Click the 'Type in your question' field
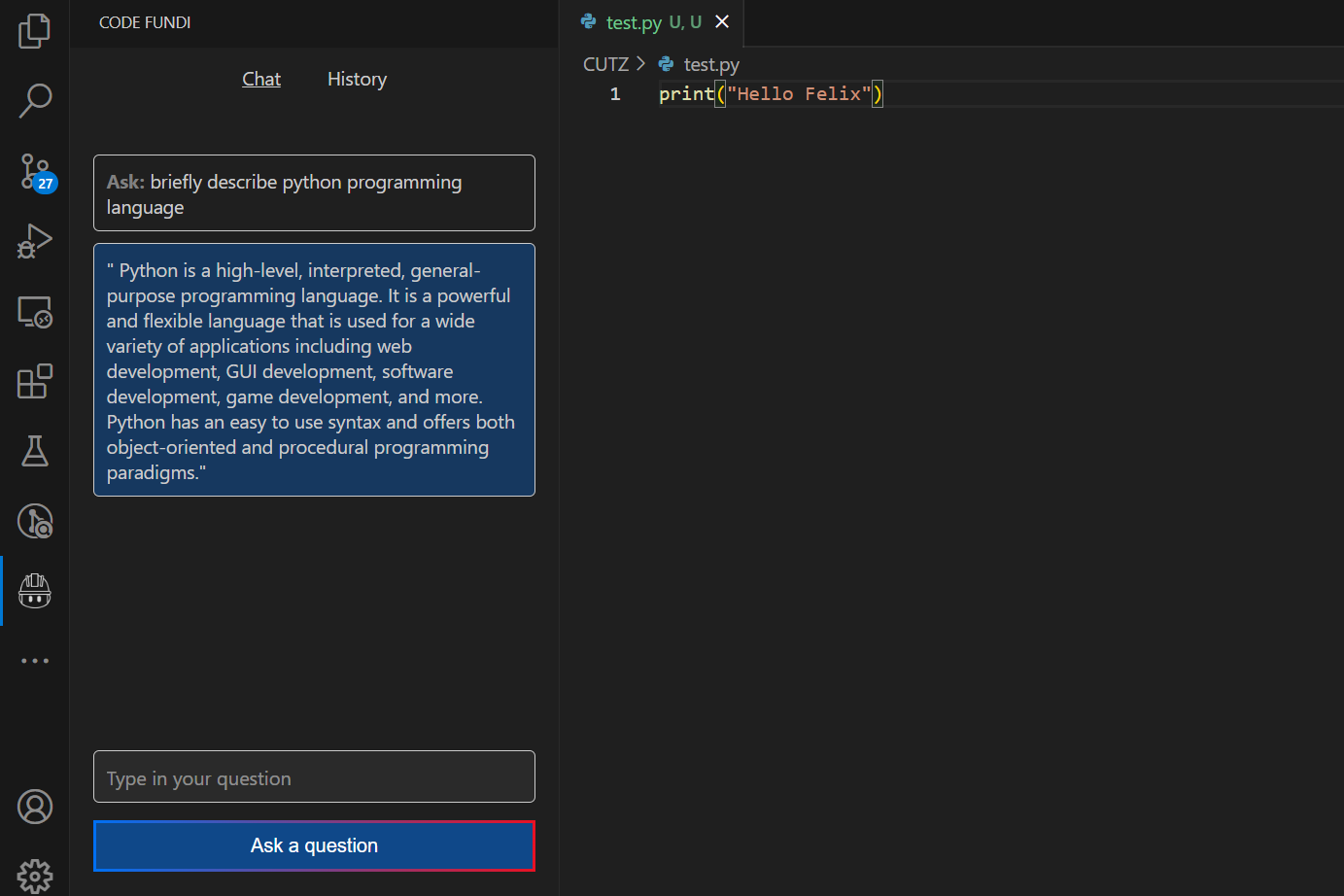1344x896 pixels. click(314, 777)
